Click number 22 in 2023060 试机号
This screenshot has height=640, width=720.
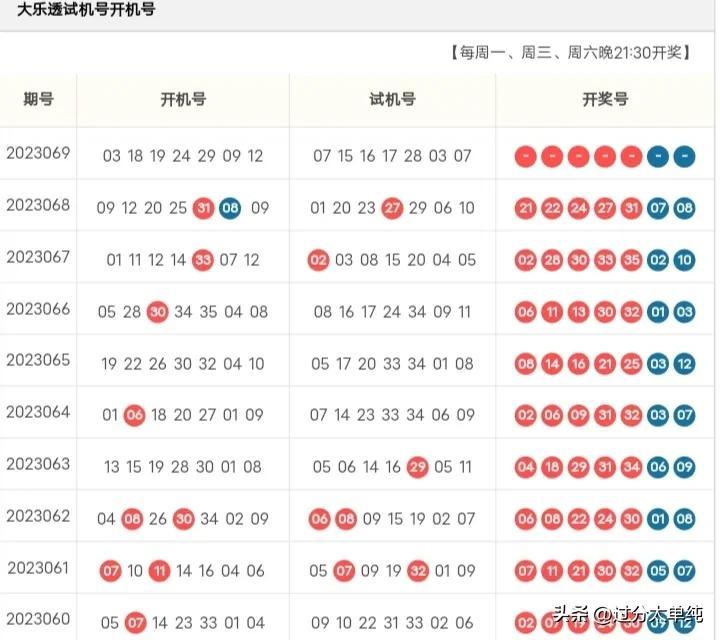coord(367,623)
